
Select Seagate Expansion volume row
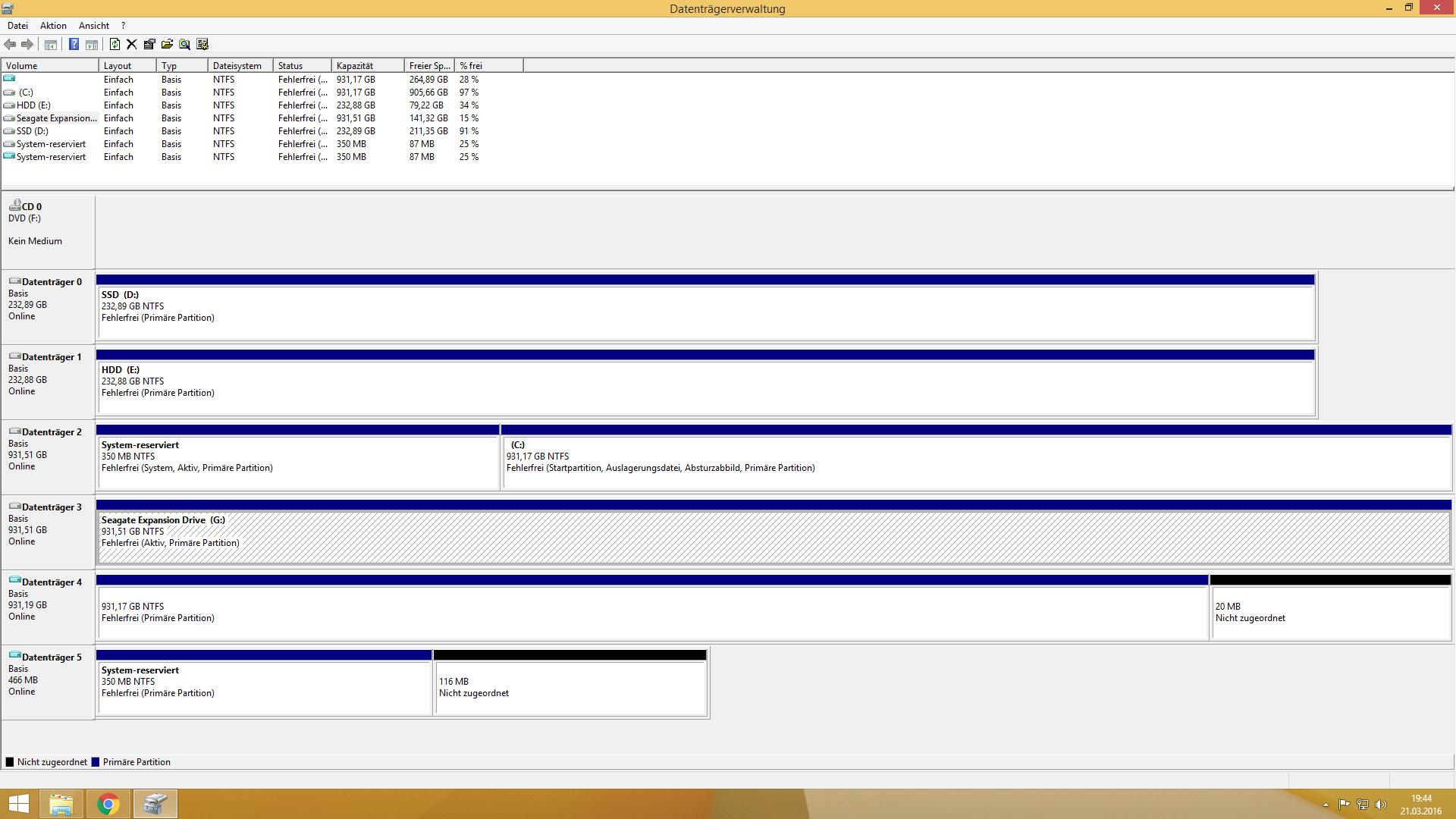(56, 118)
